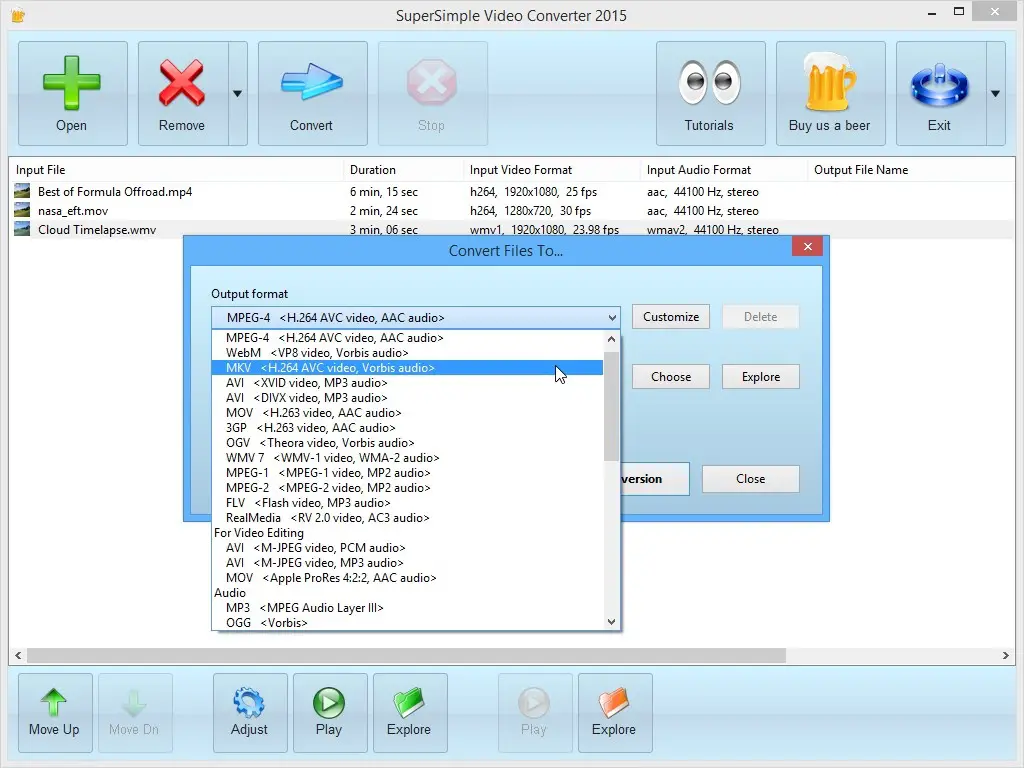Select WMV 7 WMV-1 video option

pyautogui.click(x=407, y=458)
